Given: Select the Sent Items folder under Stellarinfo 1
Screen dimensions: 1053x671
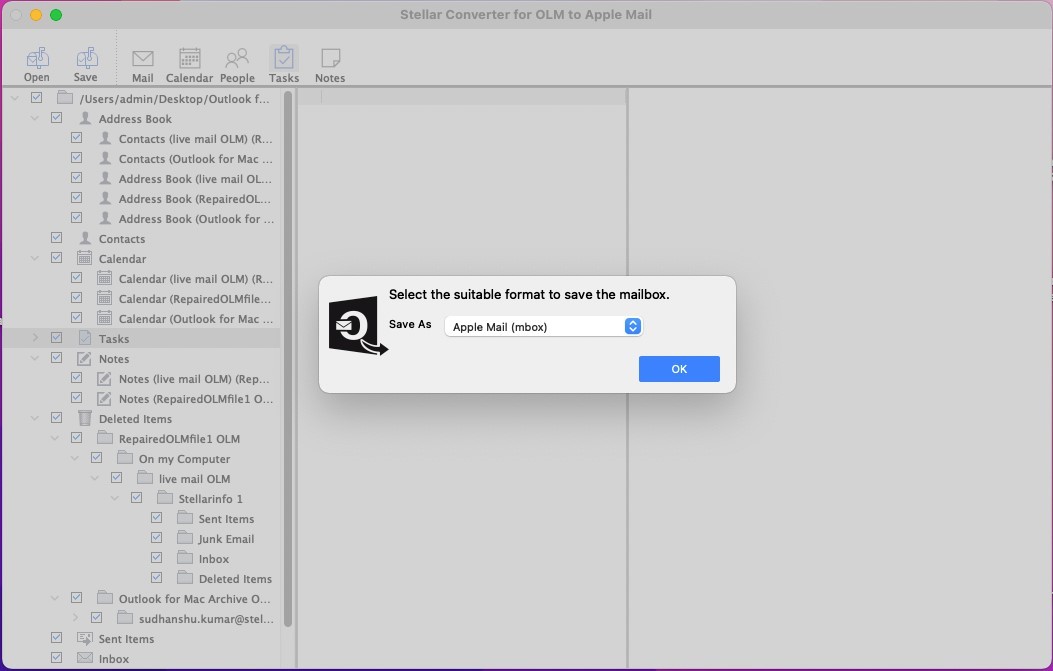Looking at the screenshot, I should click(226, 519).
